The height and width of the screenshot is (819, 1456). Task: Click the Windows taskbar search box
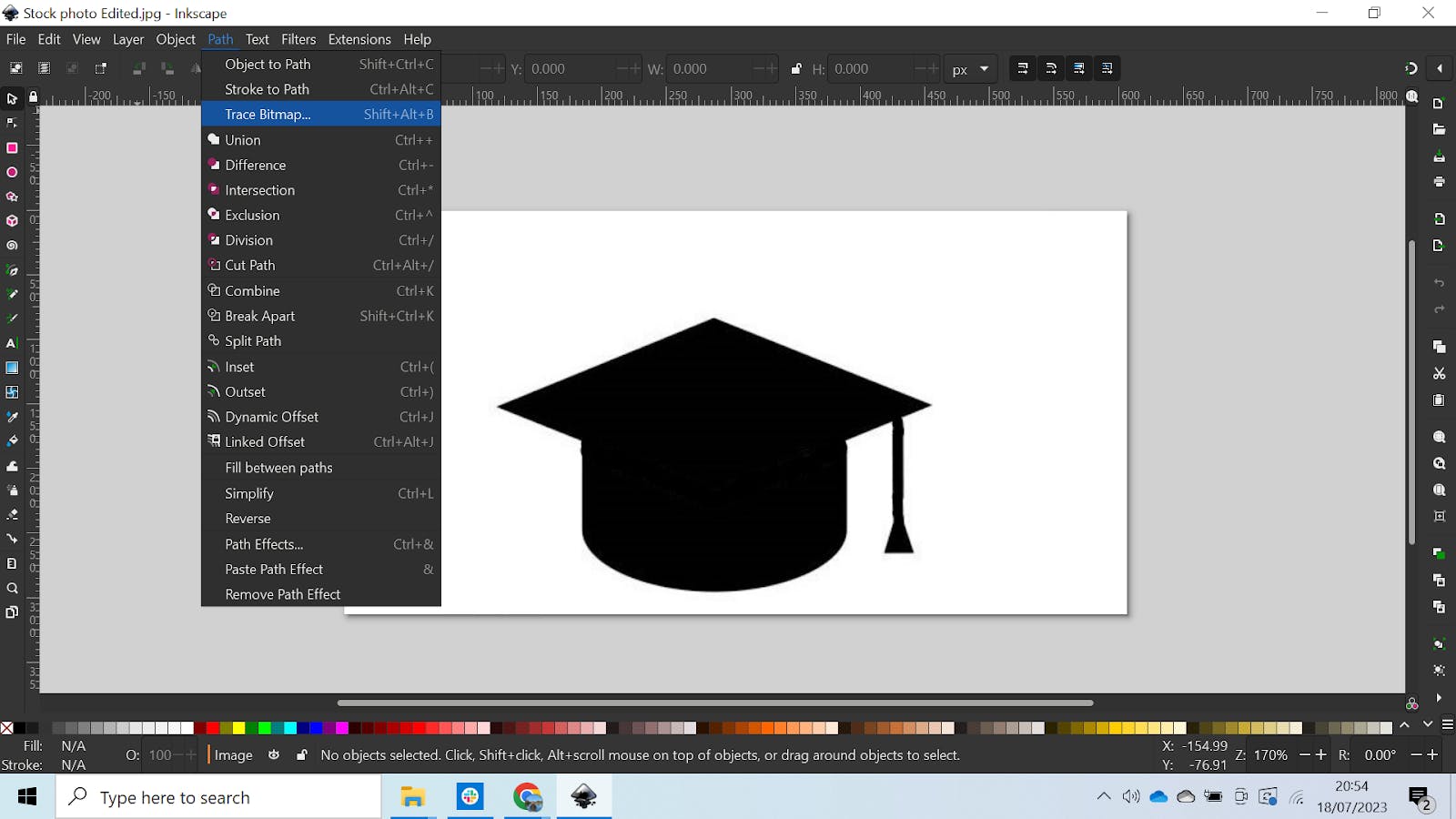[x=218, y=797]
